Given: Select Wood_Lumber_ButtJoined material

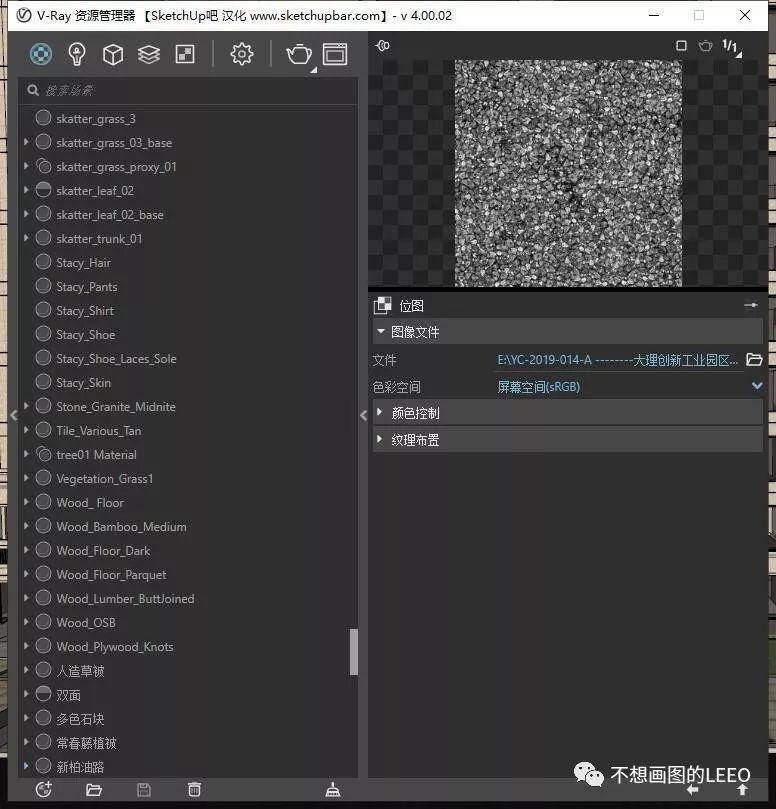Looking at the screenshot, I should (x=125, y=598).
